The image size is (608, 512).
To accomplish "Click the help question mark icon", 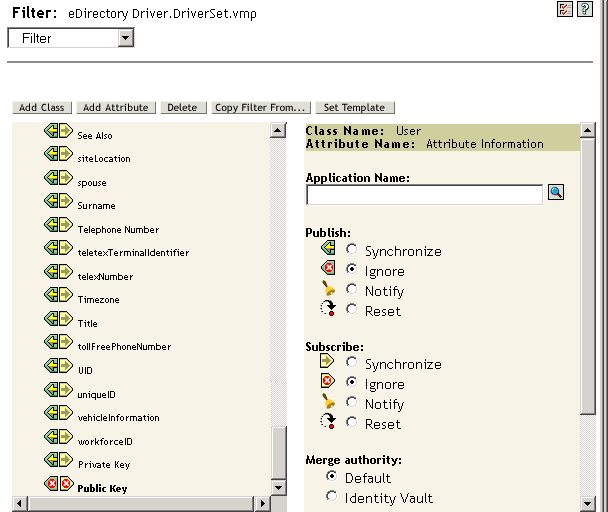I will (x=585, y=9).
